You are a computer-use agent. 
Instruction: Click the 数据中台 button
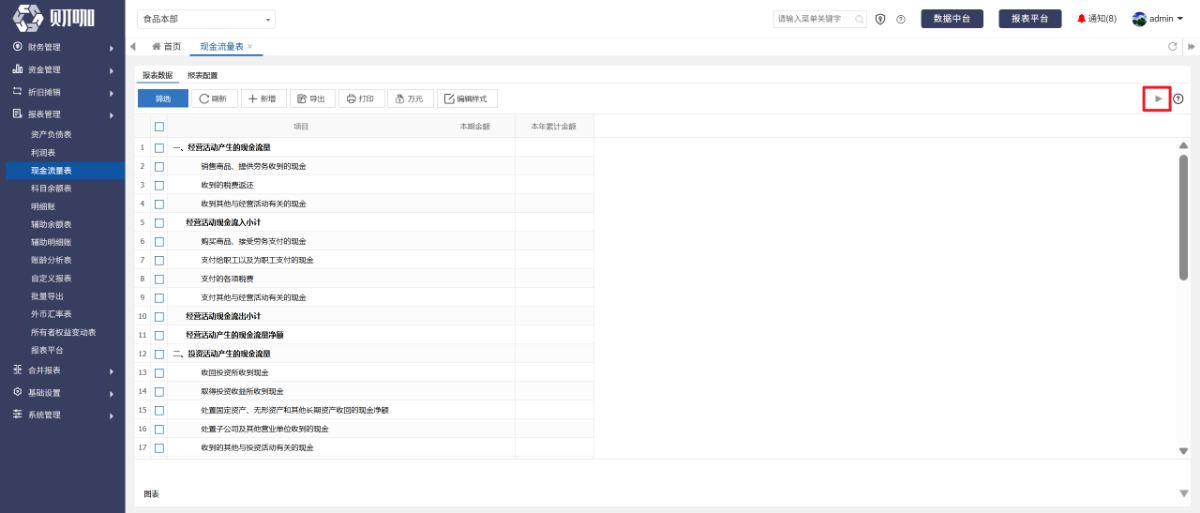pos(952,19)
